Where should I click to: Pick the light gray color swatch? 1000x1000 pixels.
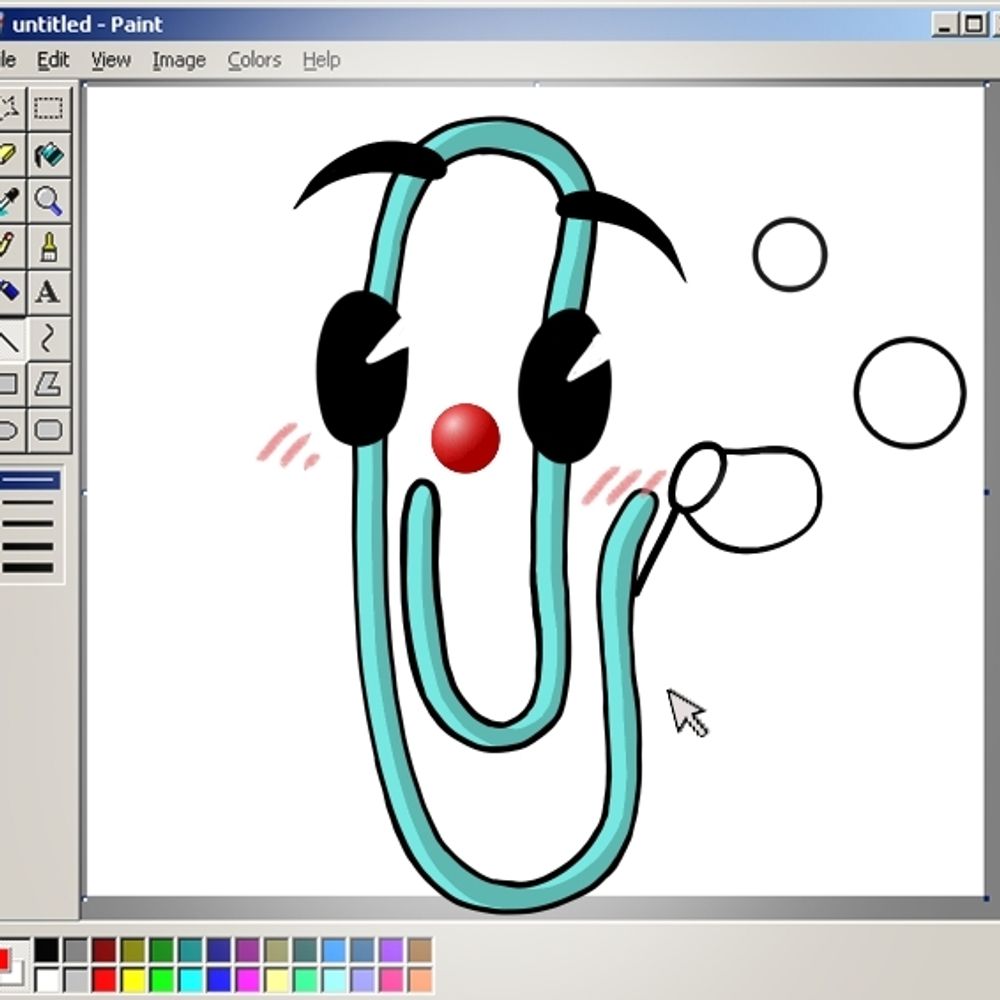[x=75, y=980]
